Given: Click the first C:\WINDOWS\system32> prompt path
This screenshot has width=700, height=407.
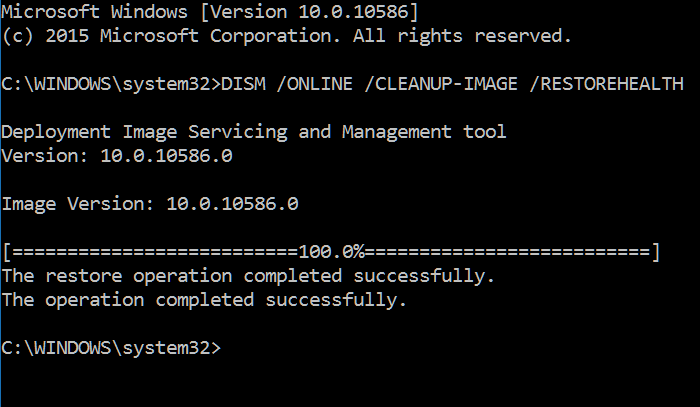Looking at the screenshot, I should point(111,84).
